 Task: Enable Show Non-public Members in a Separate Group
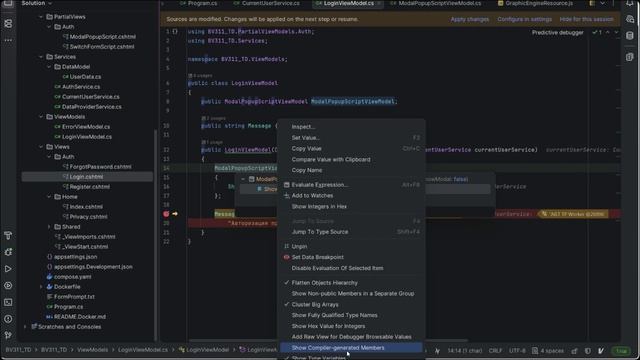(x=351, y=293)
